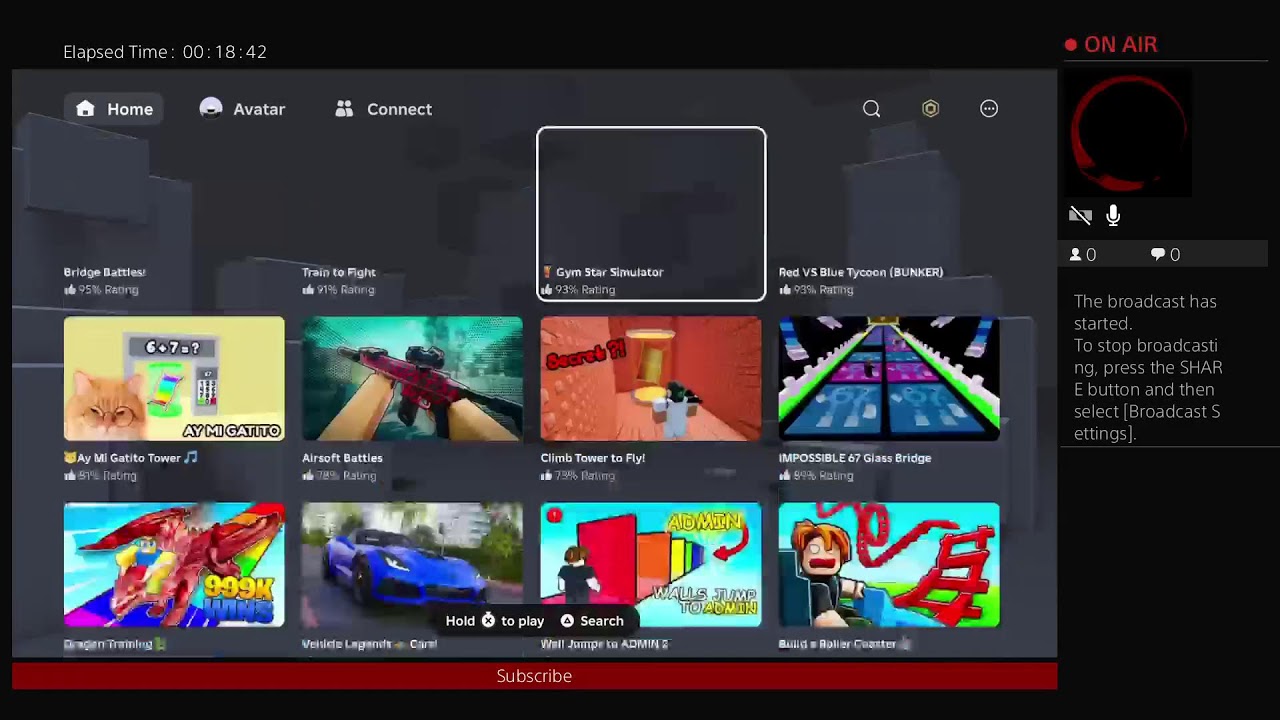Screen dimensions: 1280x720
Task: Click the rating text under Airsoft Battles
Action: [346, 476]
